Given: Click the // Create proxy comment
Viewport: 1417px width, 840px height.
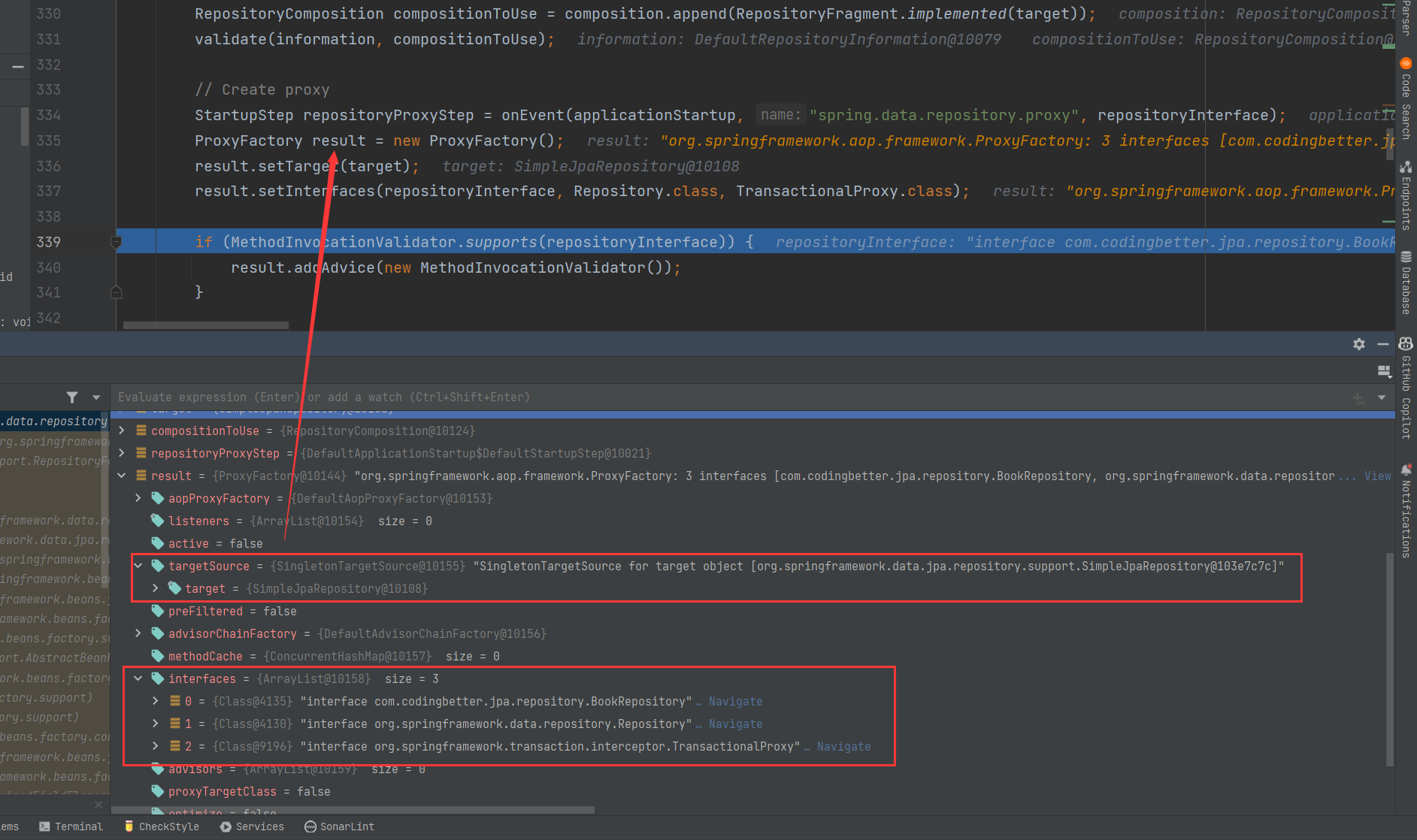Looking at the screenshot, I should coord(262,89).
